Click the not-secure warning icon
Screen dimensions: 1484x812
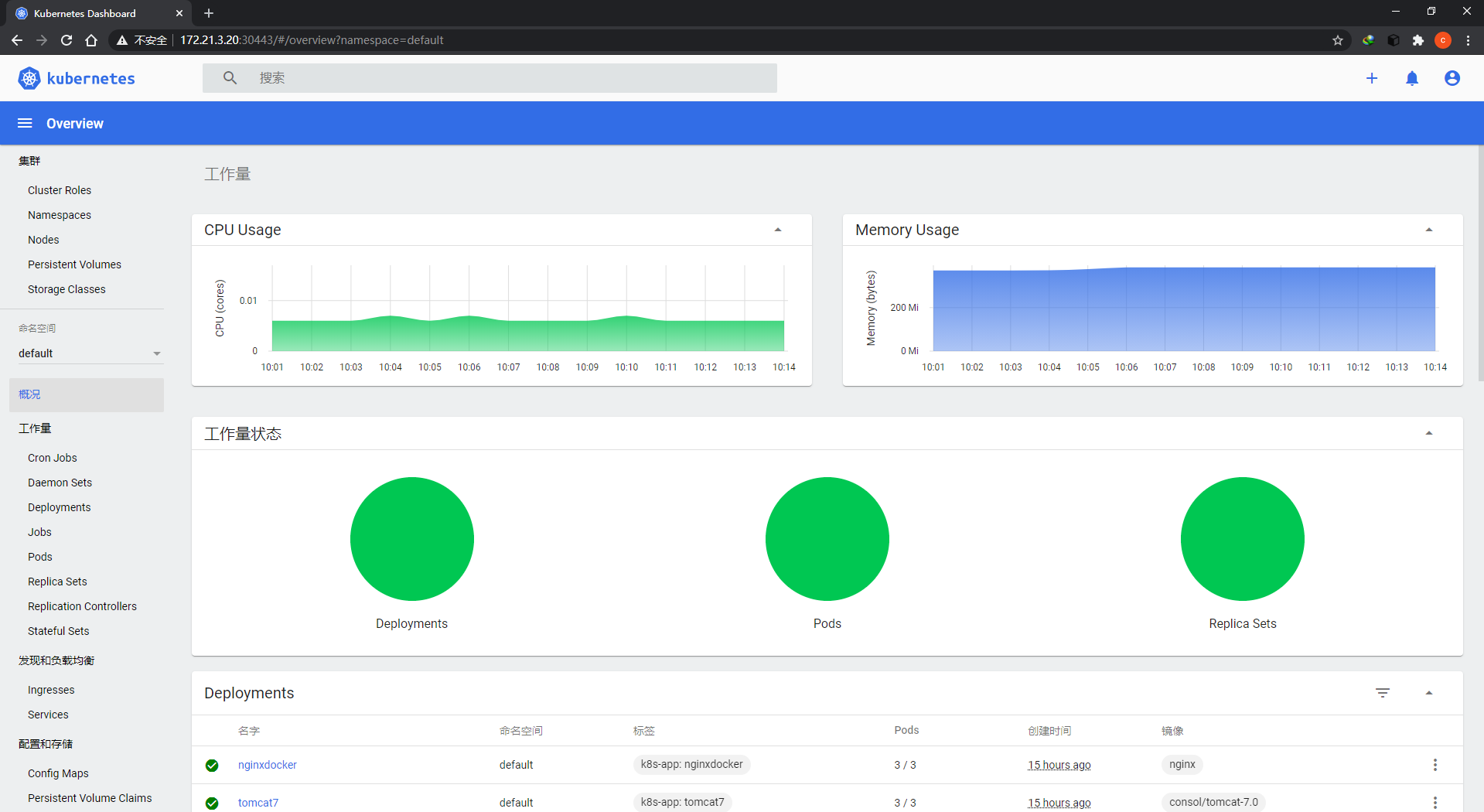[x=122, y=40]
